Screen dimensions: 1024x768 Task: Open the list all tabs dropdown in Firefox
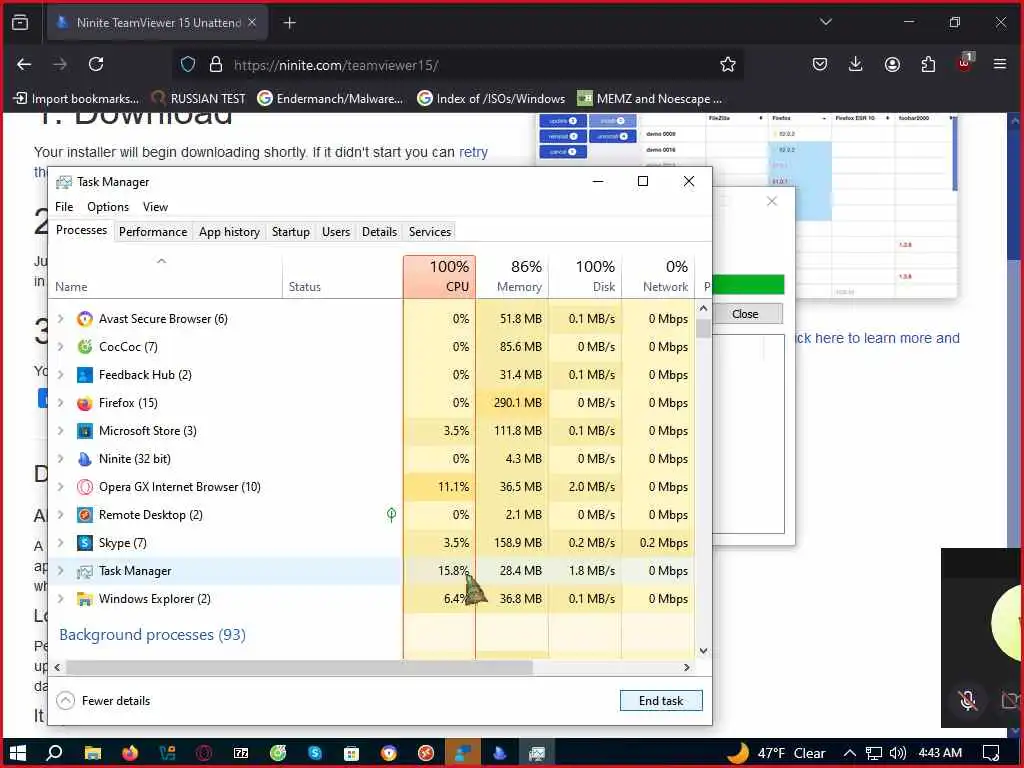tap(825, 22)
